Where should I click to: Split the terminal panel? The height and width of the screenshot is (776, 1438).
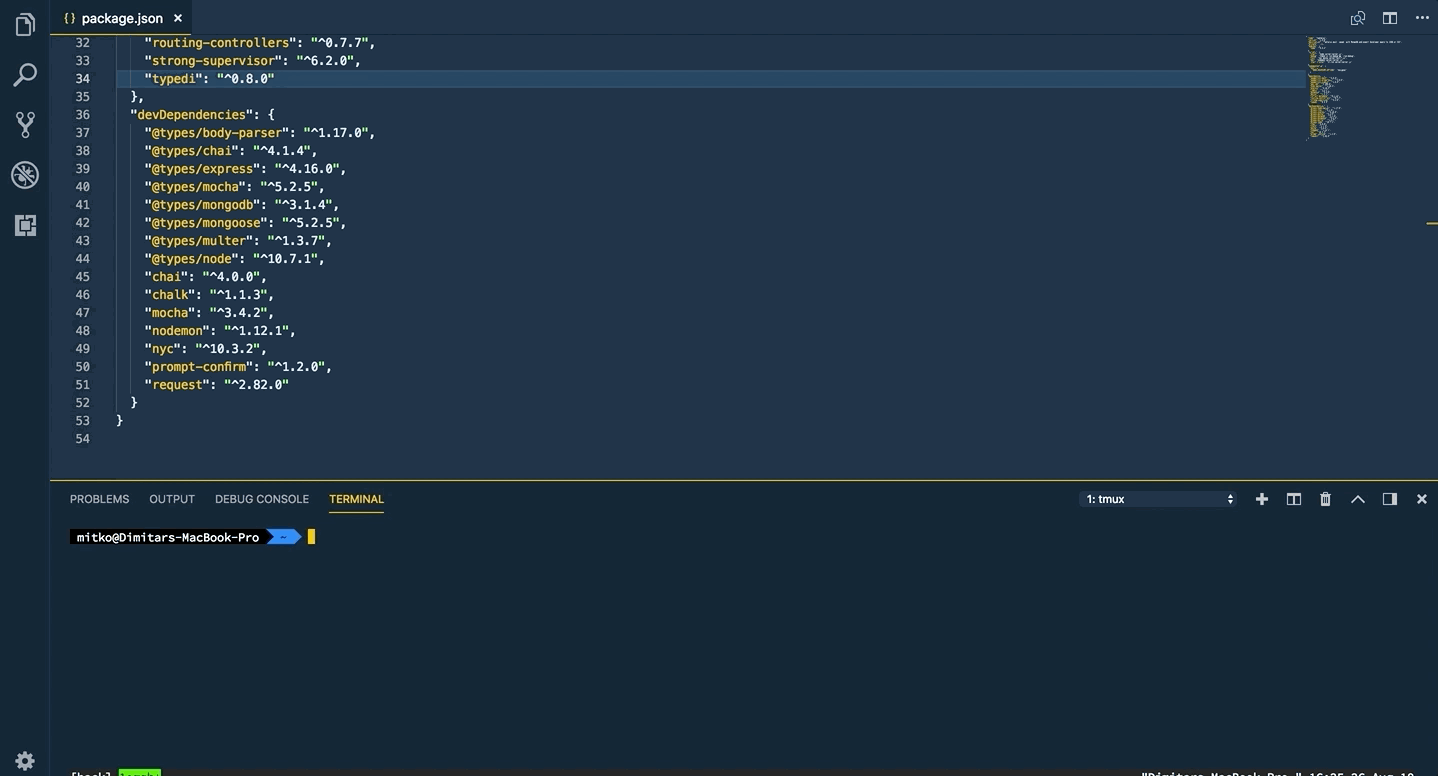point(1293,498)
